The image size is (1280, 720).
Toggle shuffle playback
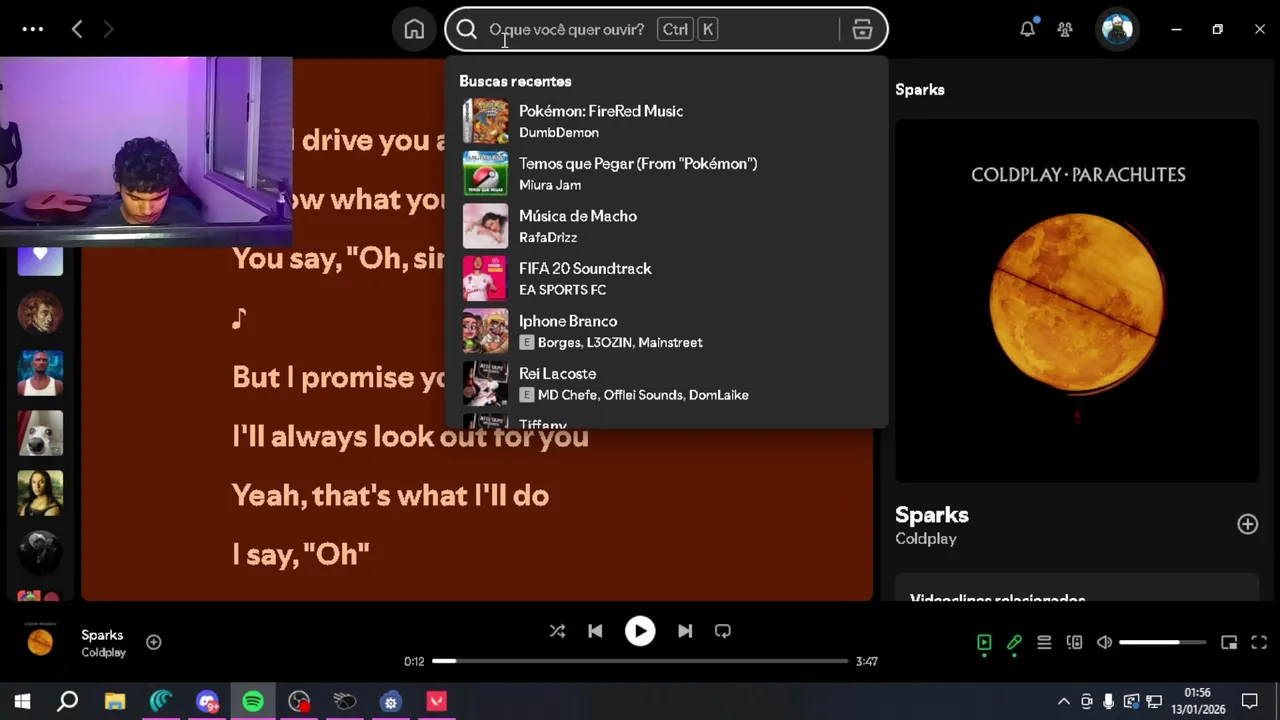point(557,631)
